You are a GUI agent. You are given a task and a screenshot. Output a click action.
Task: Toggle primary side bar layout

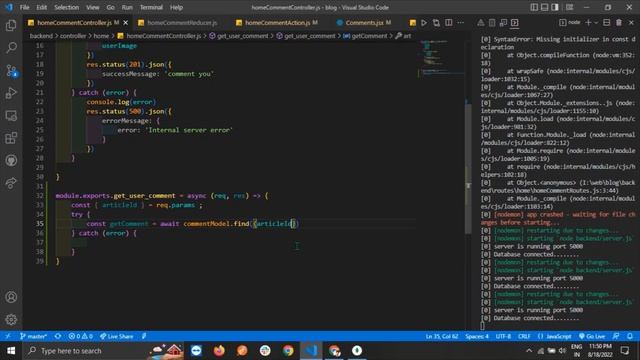534,7
